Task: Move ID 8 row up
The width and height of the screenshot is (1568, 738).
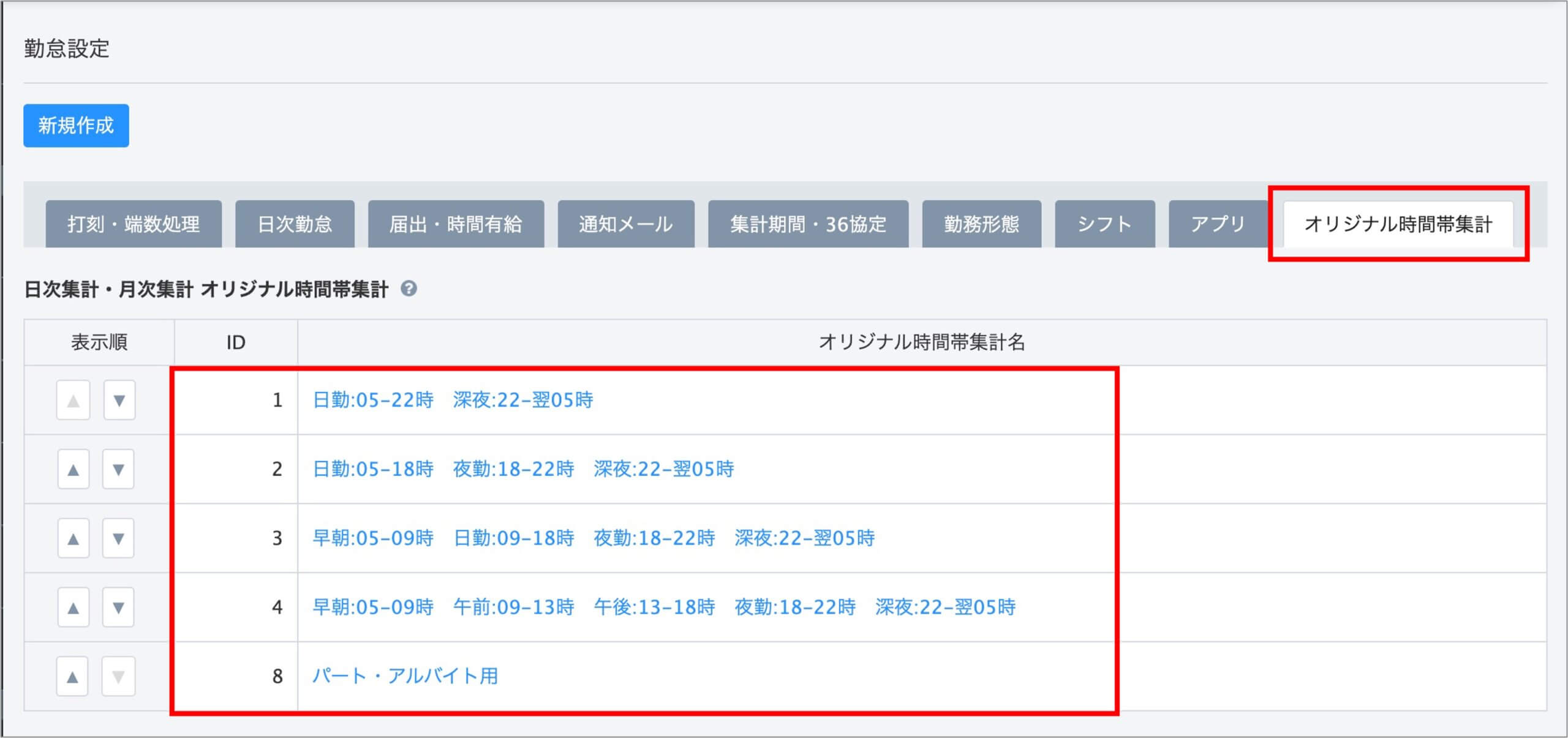Action: (x=73, y=677)
